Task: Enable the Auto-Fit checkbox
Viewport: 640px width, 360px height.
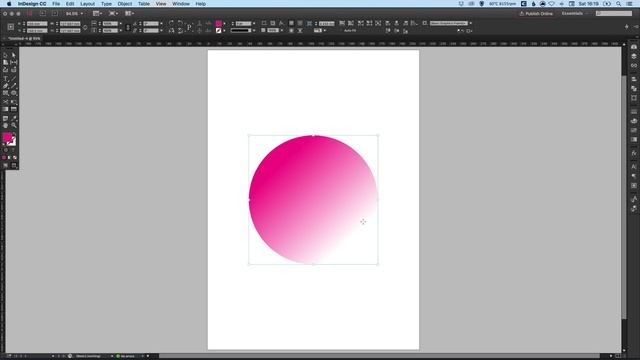Action: click(x=341, y=31)
